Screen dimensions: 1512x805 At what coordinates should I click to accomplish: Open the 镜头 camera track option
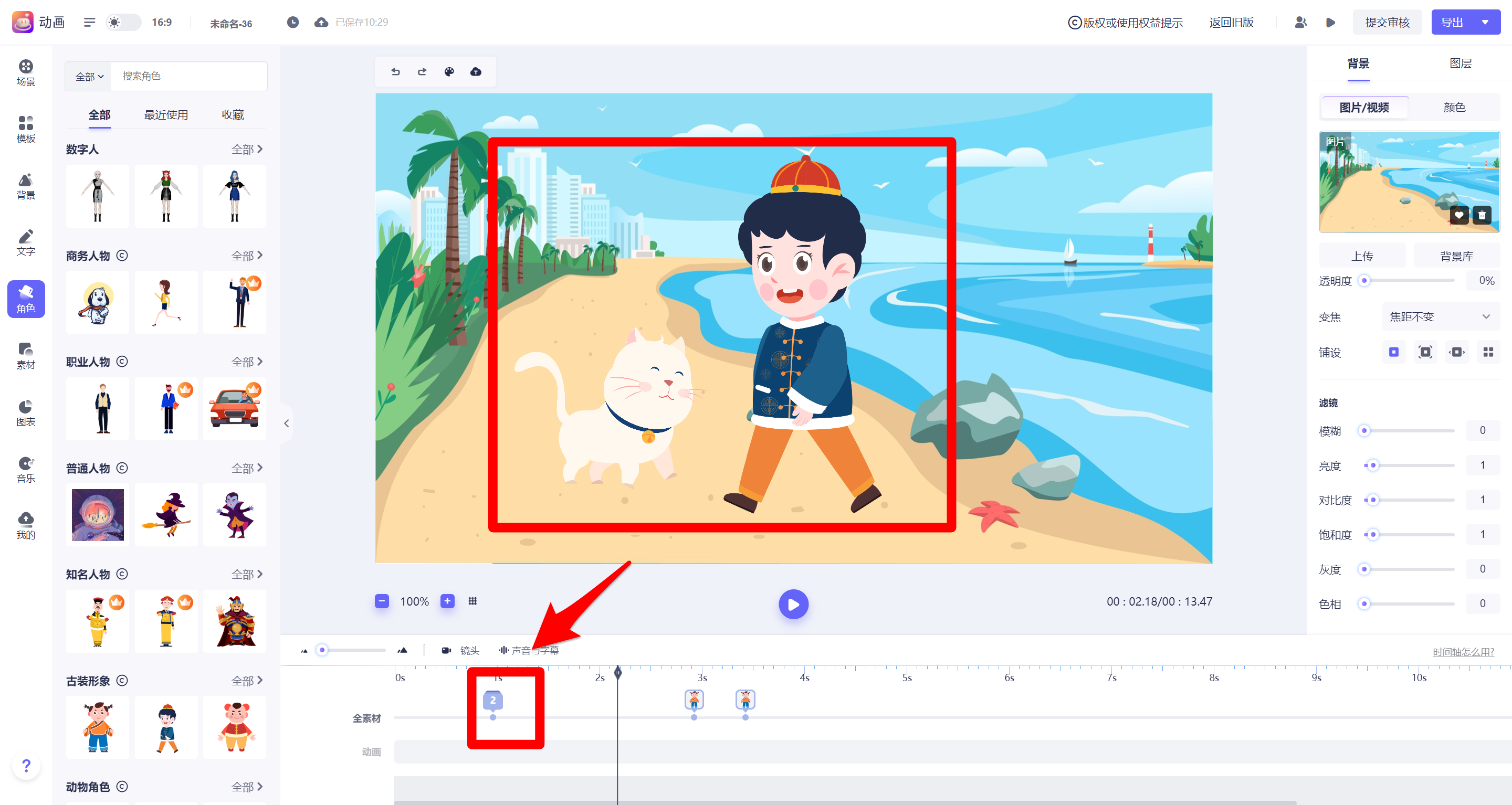tap(460, 650)
